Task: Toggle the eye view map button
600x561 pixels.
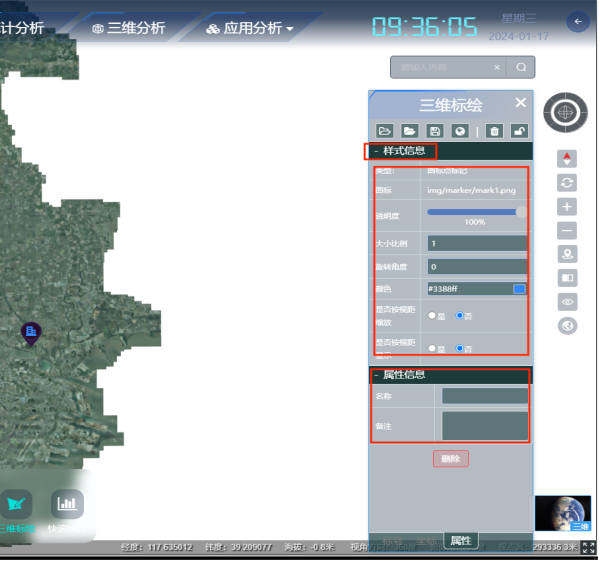Action: coord(567,302)
